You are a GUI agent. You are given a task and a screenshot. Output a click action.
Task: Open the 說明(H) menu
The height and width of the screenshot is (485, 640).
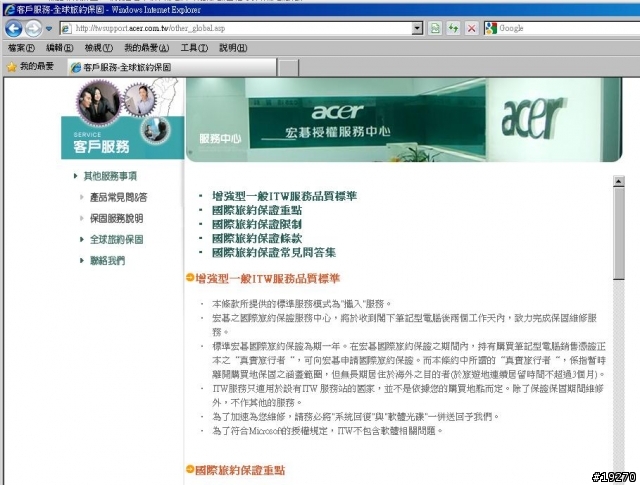coord(233,48)
